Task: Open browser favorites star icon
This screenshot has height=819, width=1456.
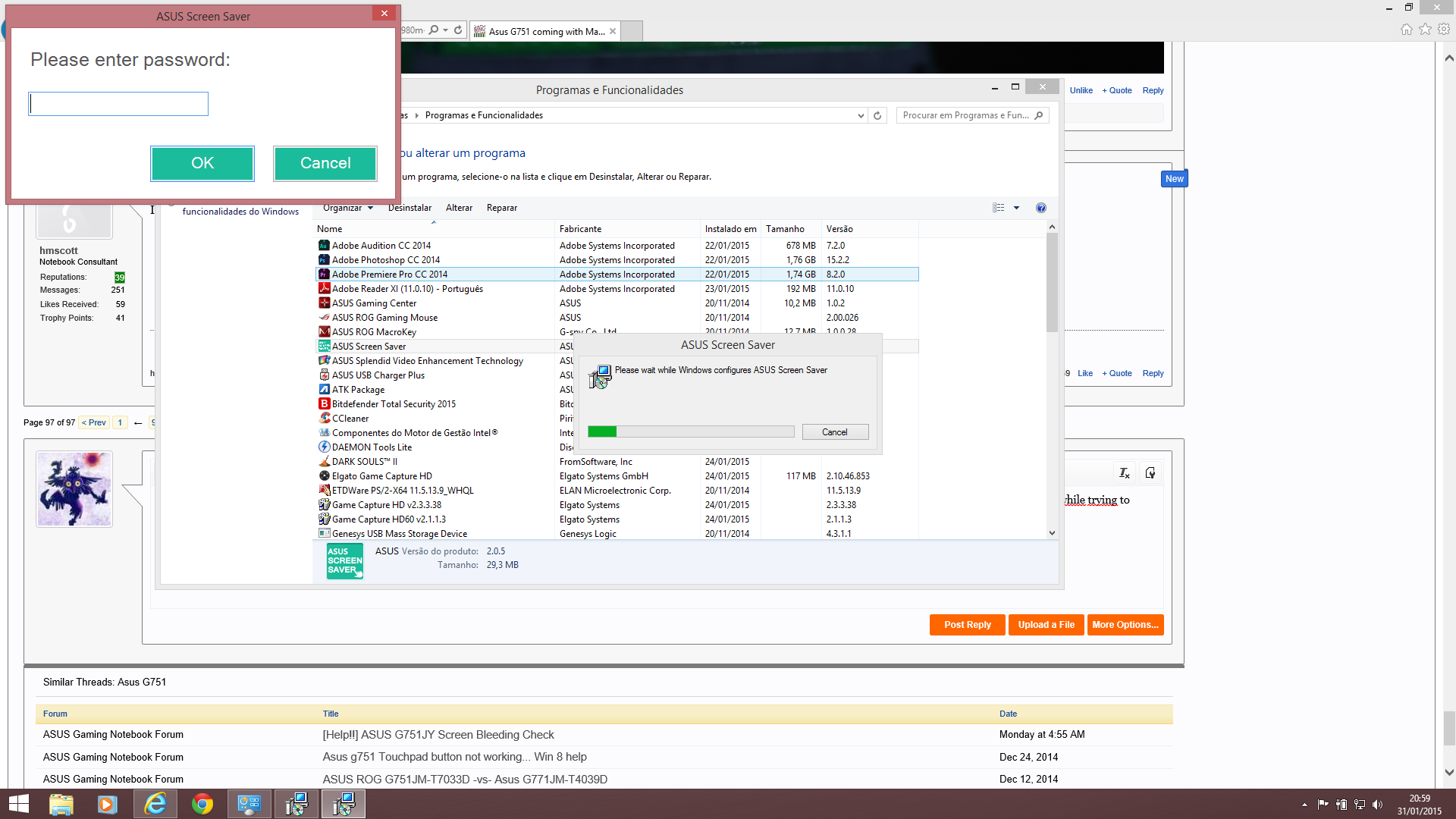Action: 1425,29
